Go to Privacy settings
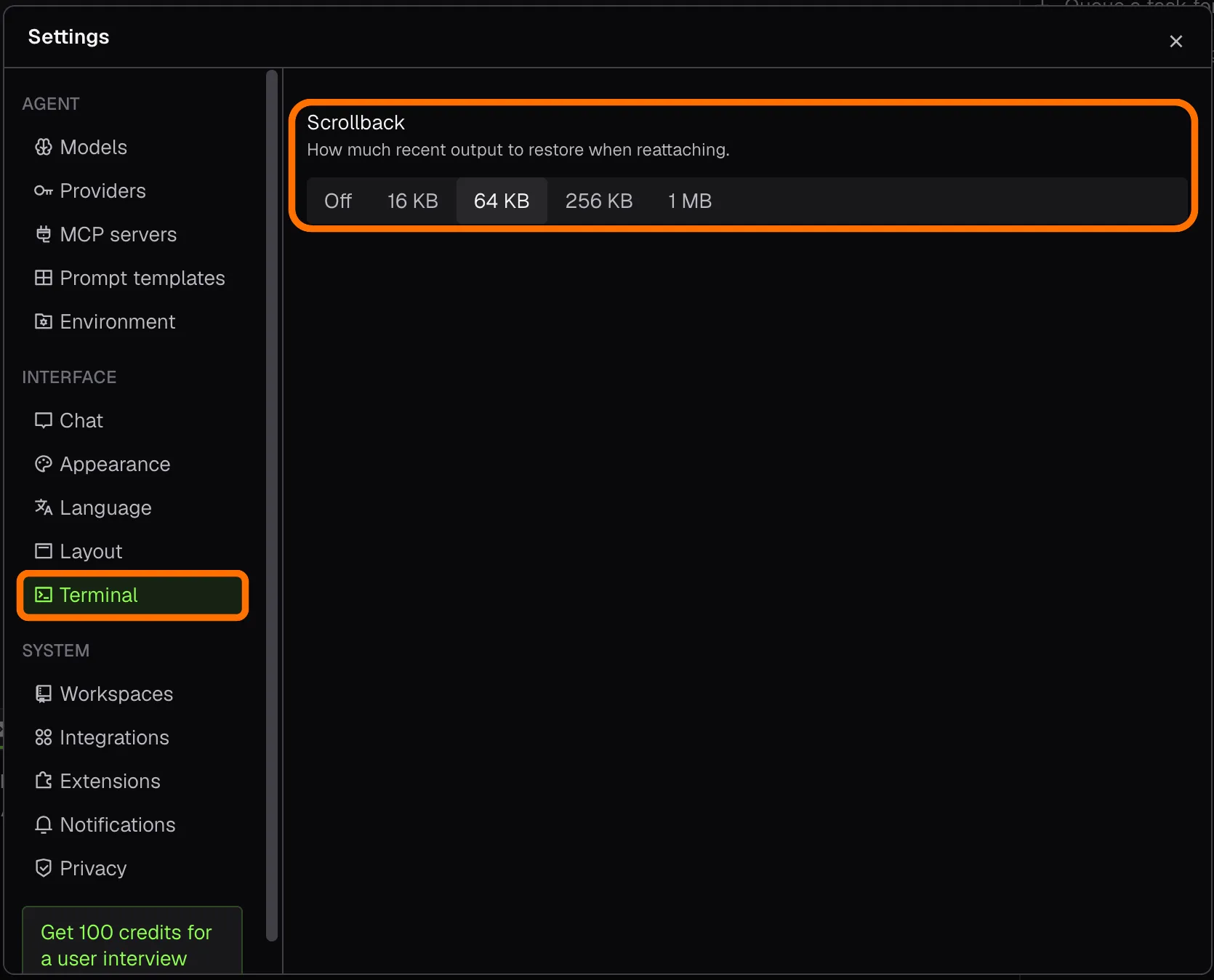 coord(132,869)
